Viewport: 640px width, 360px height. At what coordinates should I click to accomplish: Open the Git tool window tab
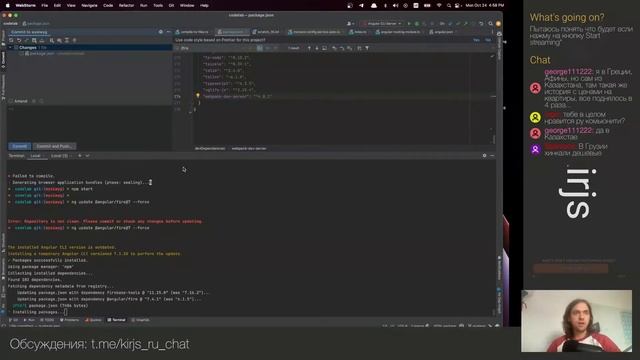tap(14, 320)
